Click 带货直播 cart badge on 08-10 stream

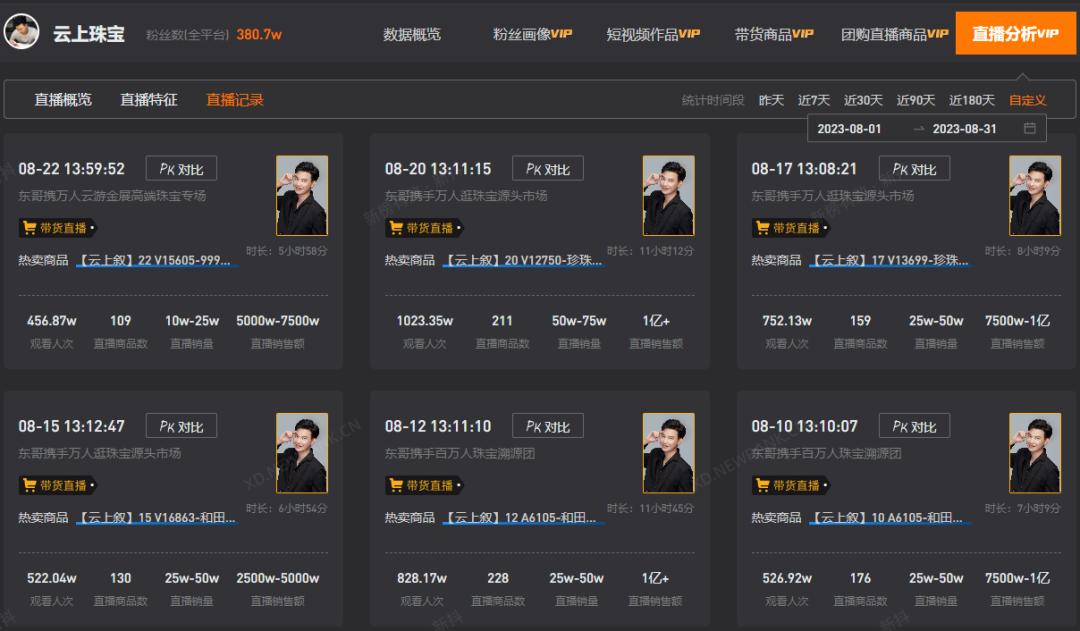(790, 485)
